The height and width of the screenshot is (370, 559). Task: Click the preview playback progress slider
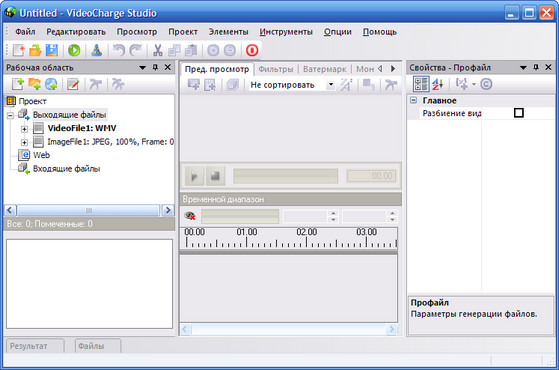tap(286, 176)
